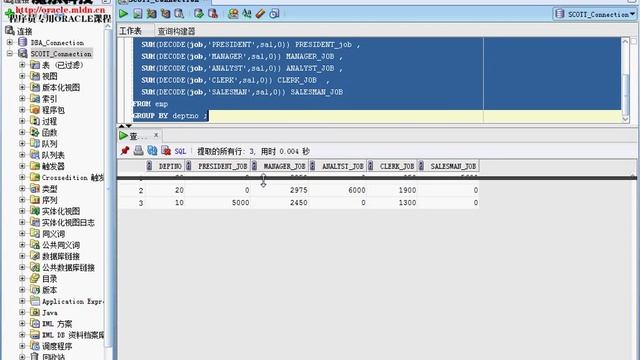Select the 队列表 tree item
This screenshot has width=640, height=360.
point(53,155)
